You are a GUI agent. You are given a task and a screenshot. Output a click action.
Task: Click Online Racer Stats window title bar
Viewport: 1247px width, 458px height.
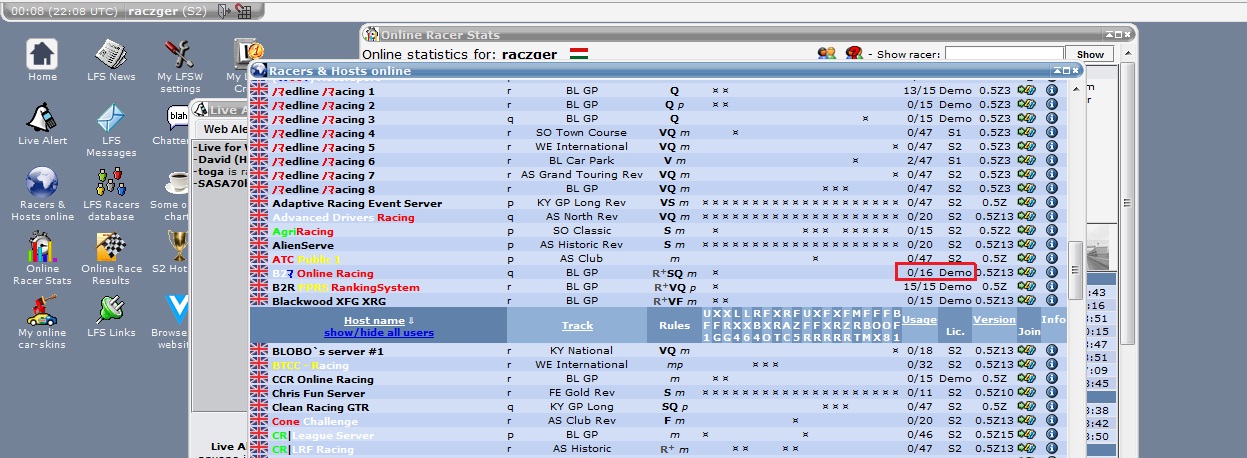tap(747, 34)
